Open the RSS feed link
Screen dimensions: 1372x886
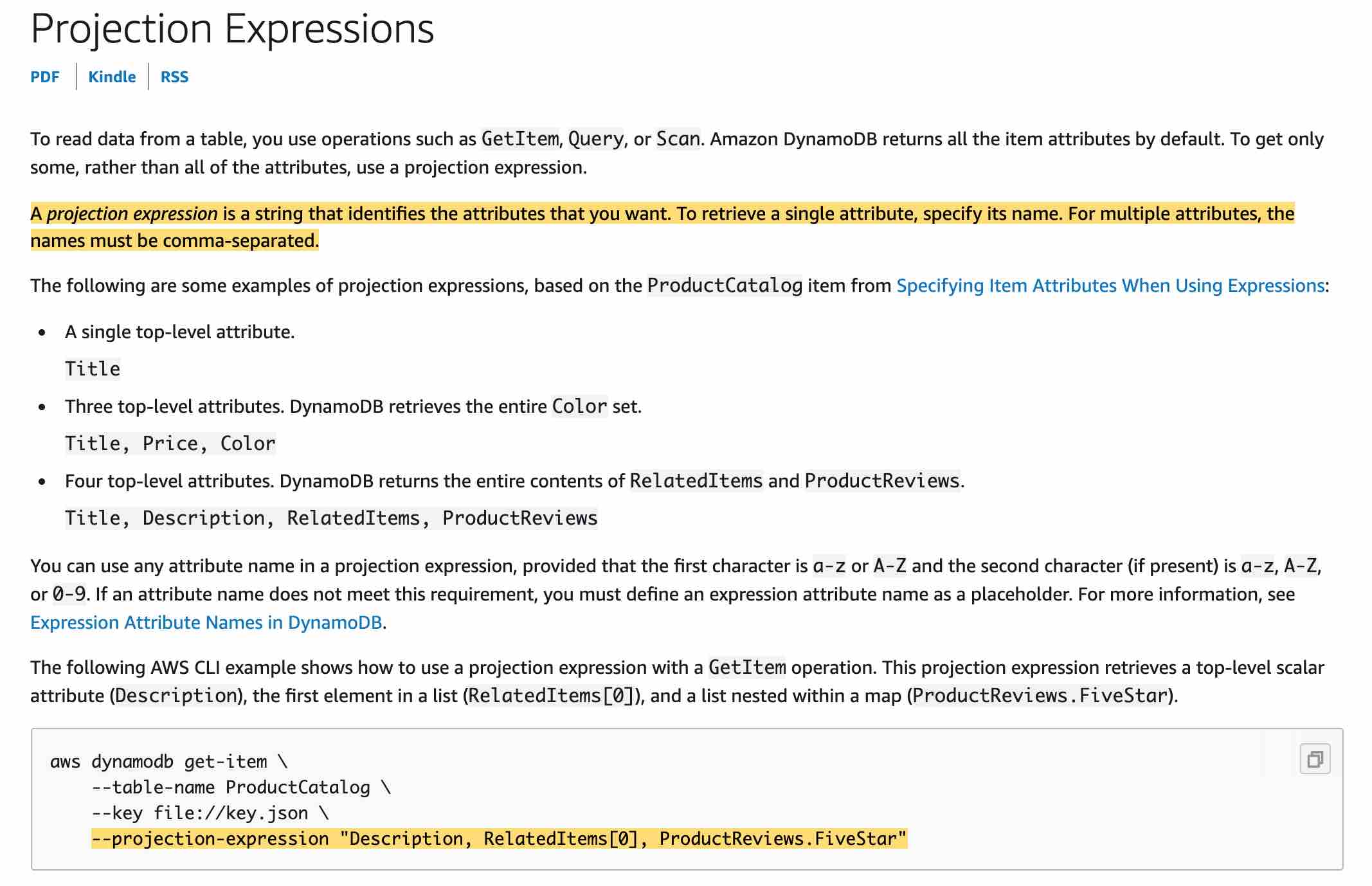coord(174,77)
